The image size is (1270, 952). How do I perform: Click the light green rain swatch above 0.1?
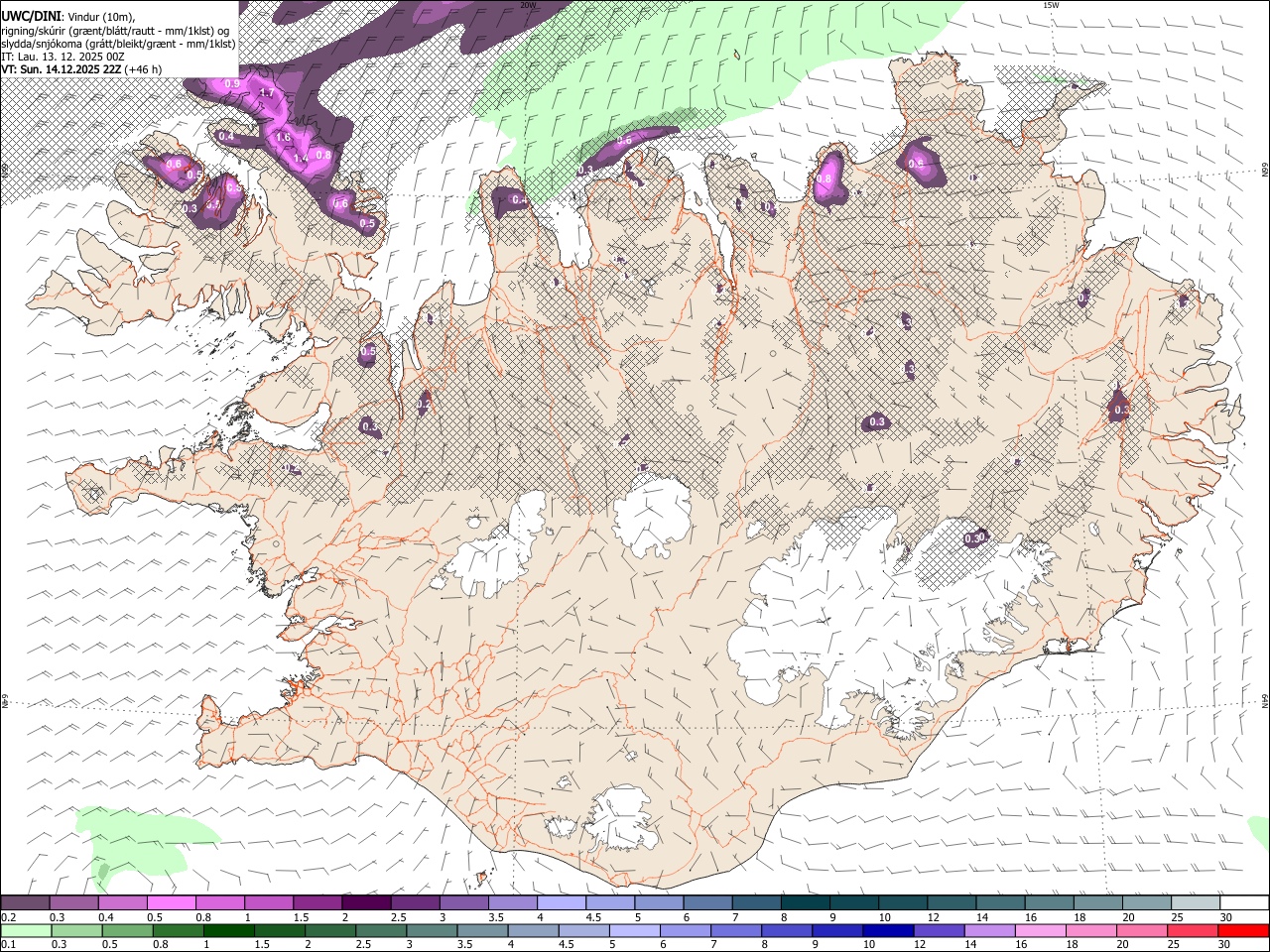point(25,930)
